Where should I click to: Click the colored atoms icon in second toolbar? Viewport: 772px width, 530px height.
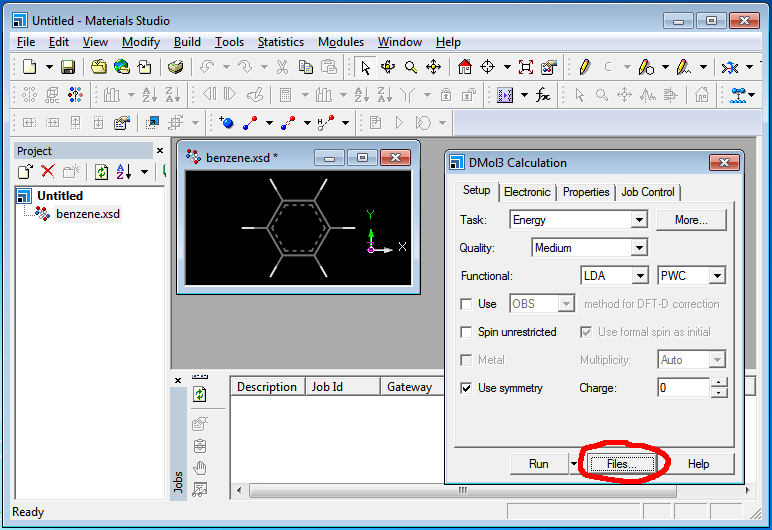click(x=75, y=95)
